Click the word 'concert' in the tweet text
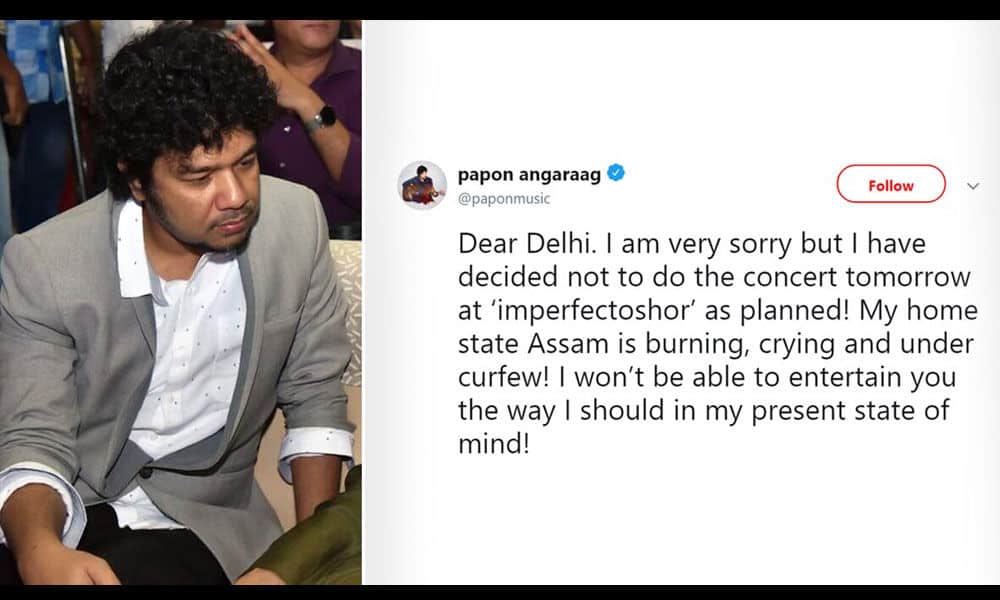This screenshot has height=600, width=1000. 790,277
